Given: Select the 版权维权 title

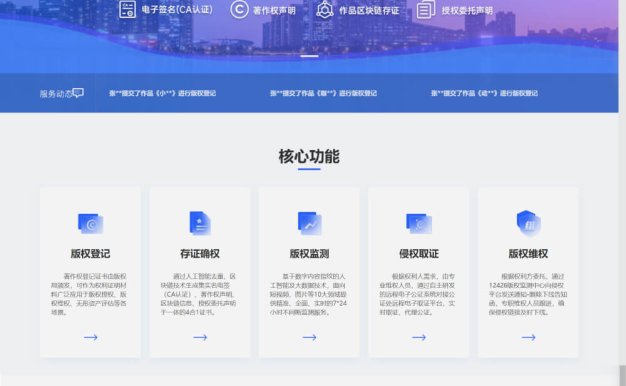Looking at the screenshot, I should click(x=528, y=253).
